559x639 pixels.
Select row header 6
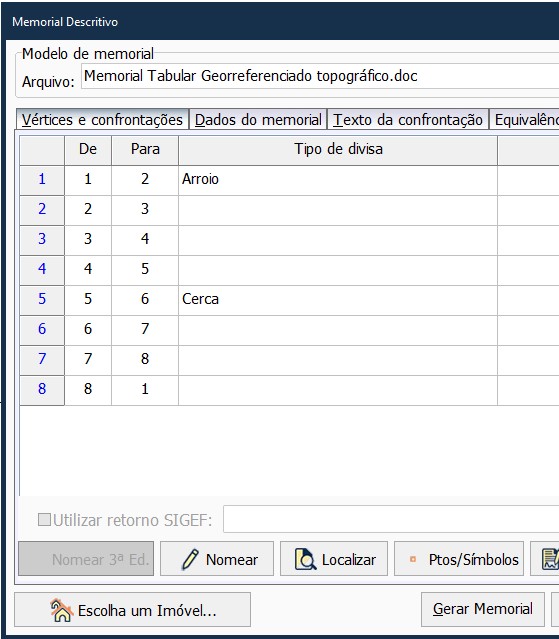(x=42, y=329)
